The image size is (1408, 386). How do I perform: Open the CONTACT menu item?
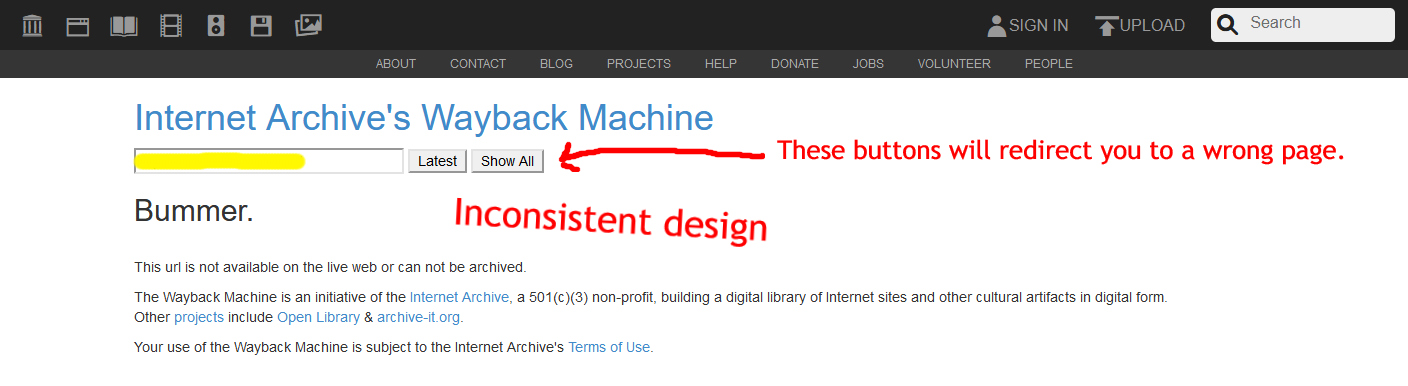tap(478, 64)
